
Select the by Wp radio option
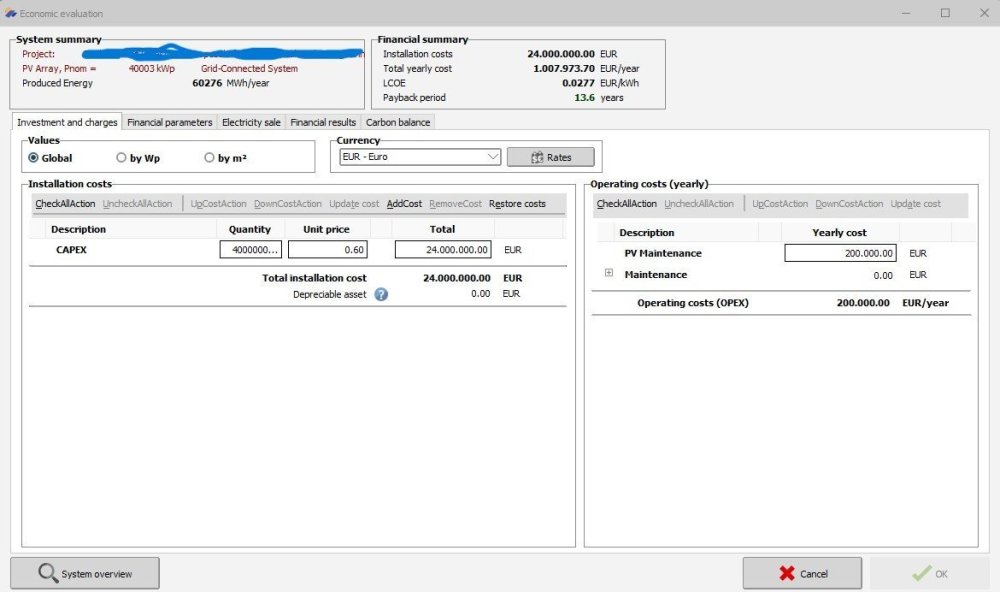point(121,158)
